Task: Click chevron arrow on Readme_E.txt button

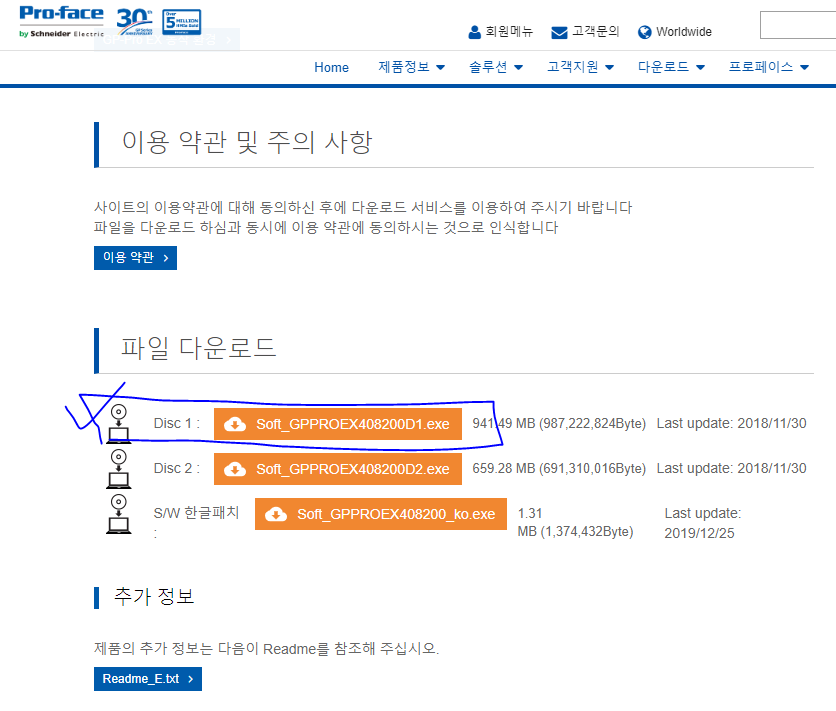Action: (x=190, y=679)
